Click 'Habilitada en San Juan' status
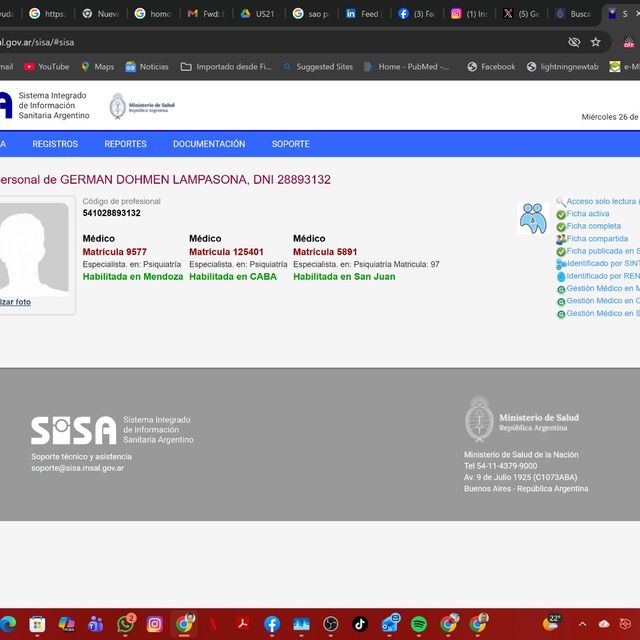640x640 pixels. point(344,277)
